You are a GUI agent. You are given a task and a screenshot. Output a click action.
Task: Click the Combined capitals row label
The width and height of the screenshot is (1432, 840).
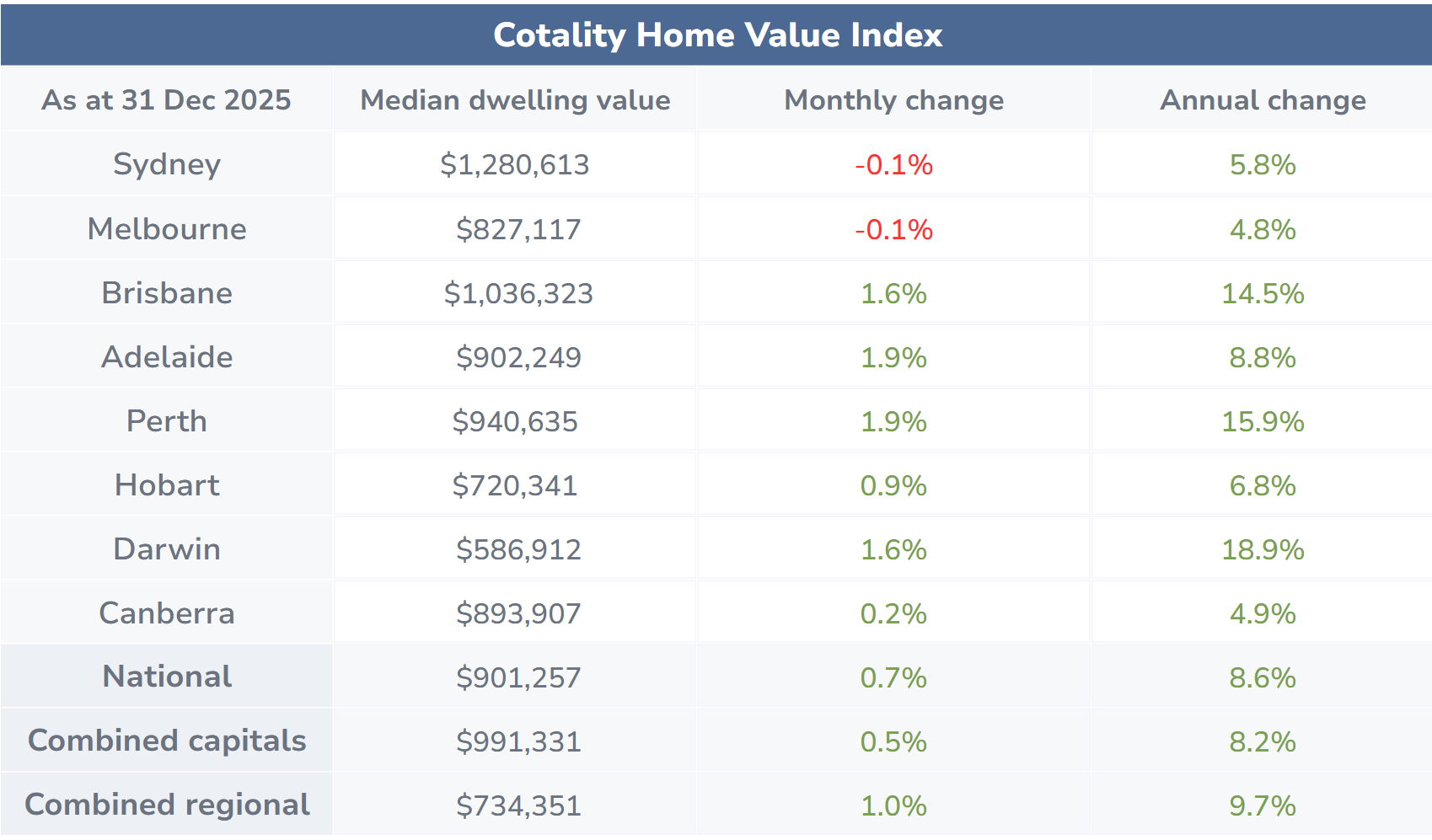point(167,741)
